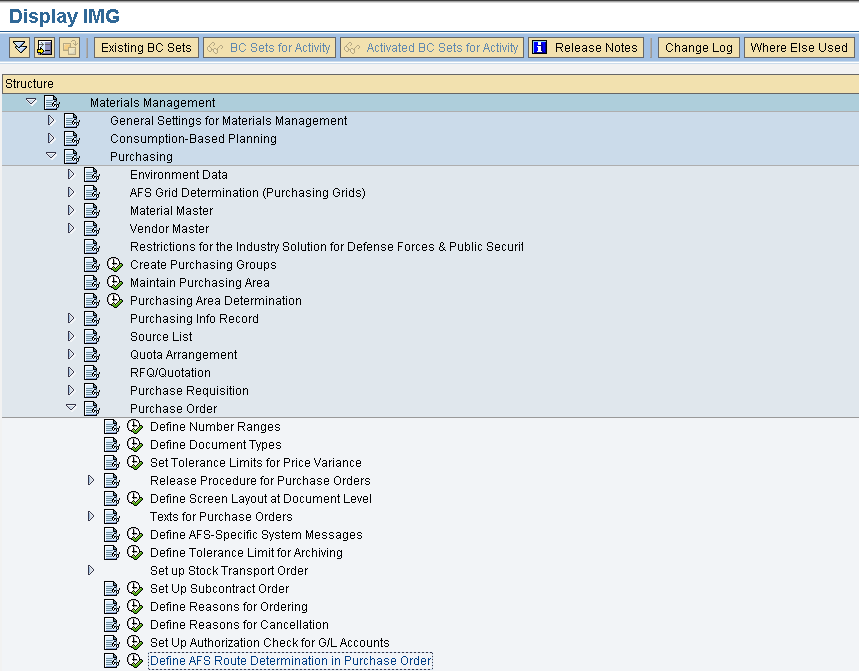Execute the Create Purchasing Groups activity

[115, 264]
